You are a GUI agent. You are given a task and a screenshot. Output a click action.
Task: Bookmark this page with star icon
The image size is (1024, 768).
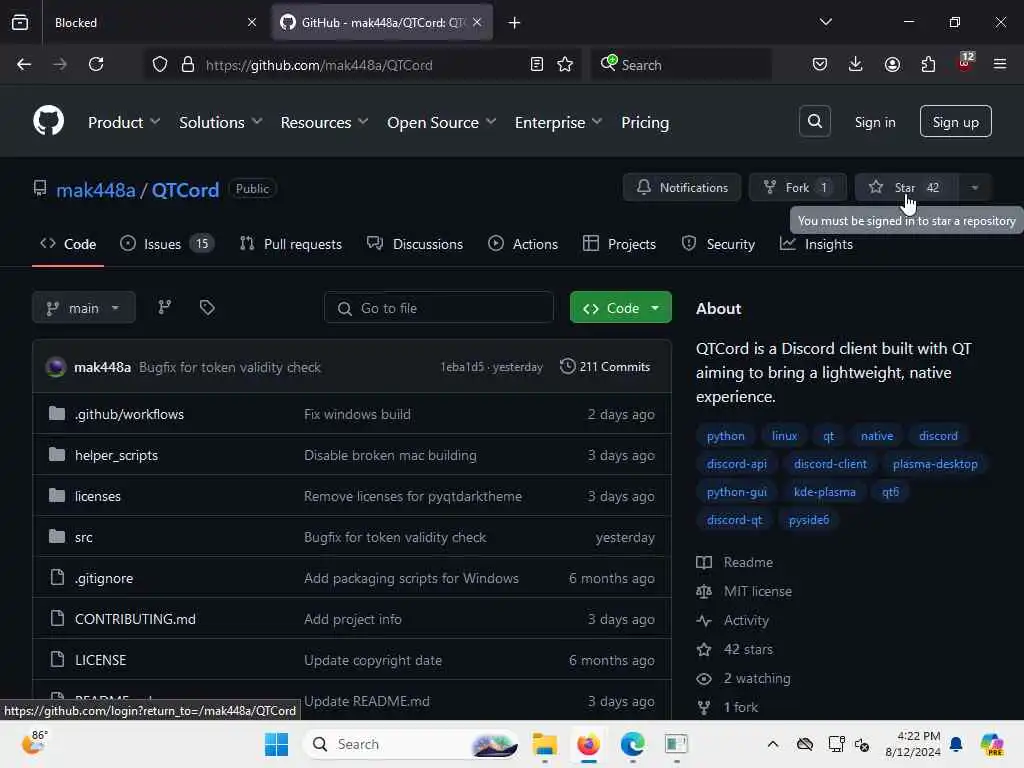pyautogui.click(x=565, y=65)
